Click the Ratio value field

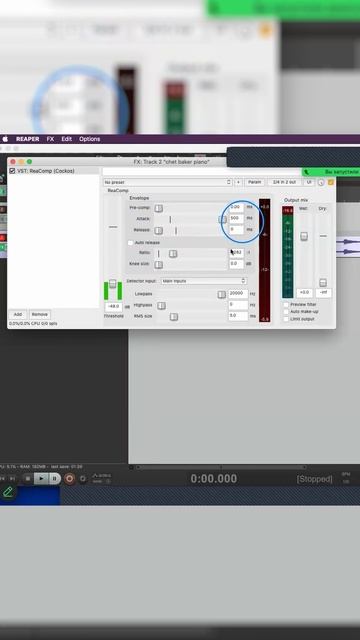tap(236, 253)
